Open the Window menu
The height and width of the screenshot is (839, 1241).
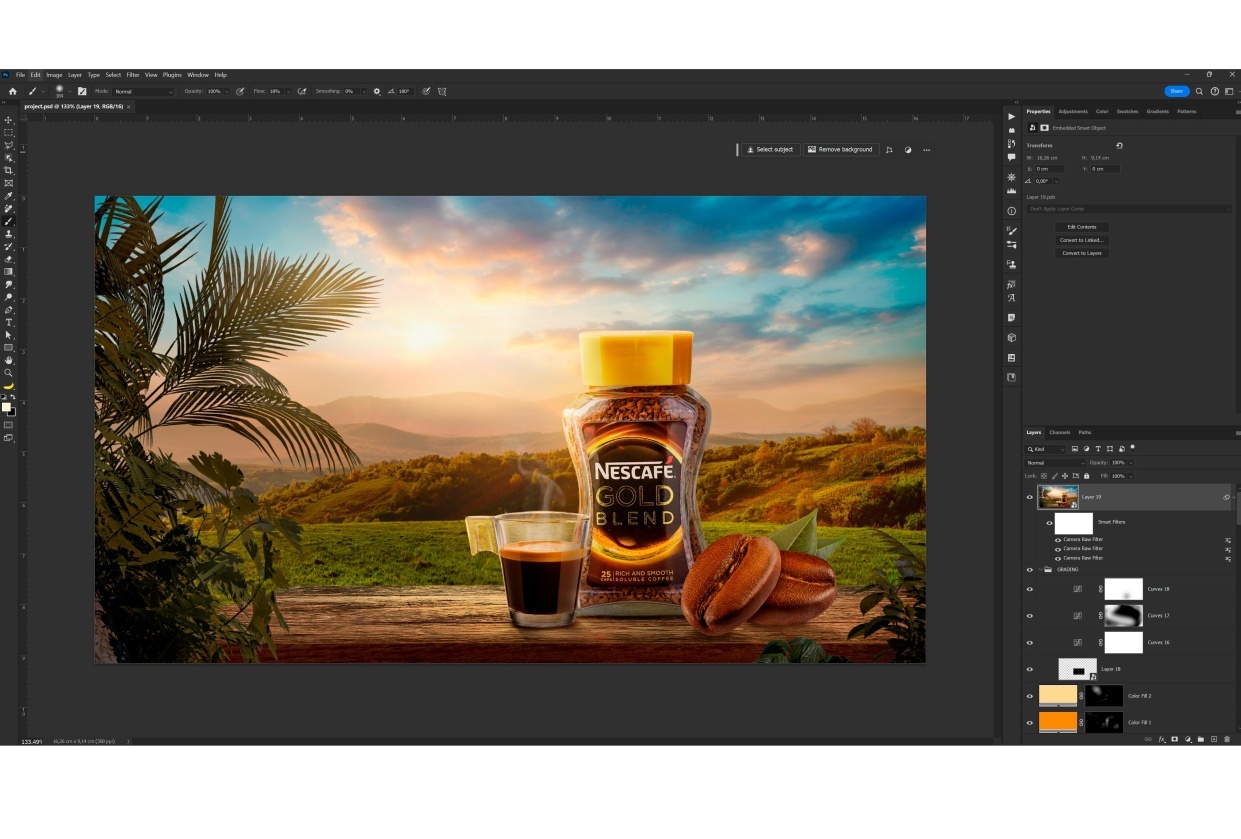[x=198, y=75]
